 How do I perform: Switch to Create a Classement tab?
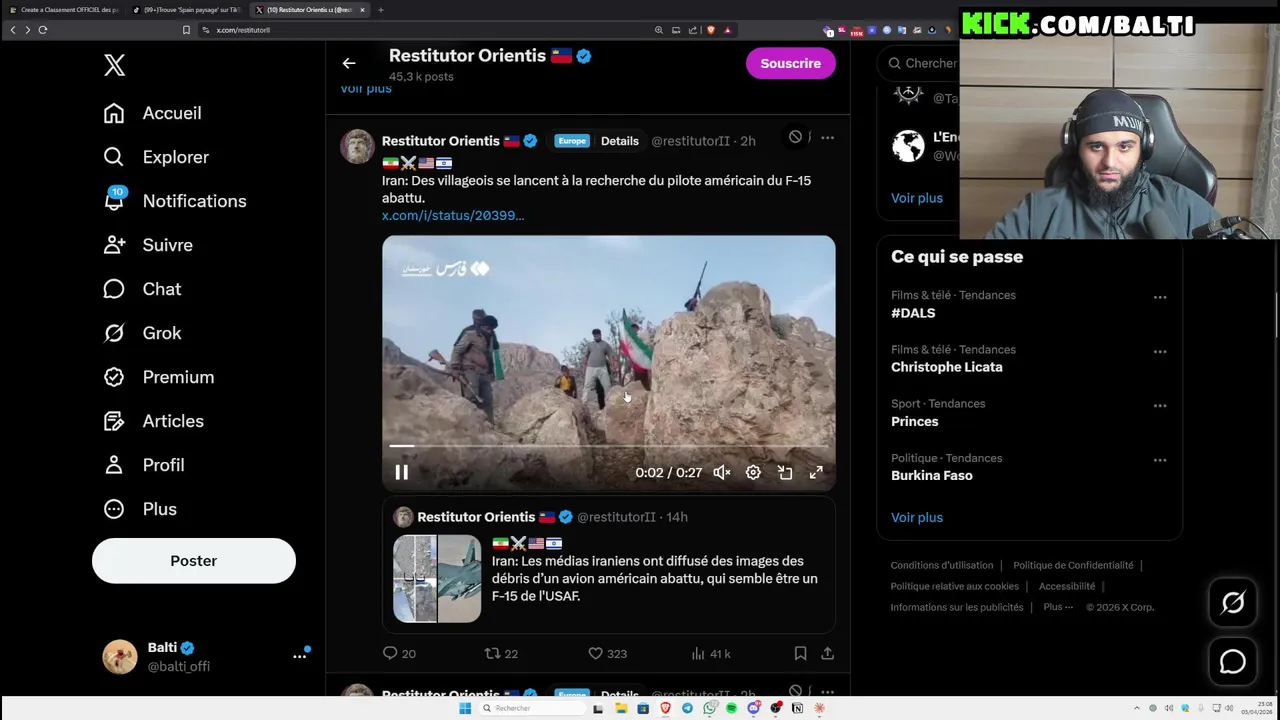tap(63, 10)
